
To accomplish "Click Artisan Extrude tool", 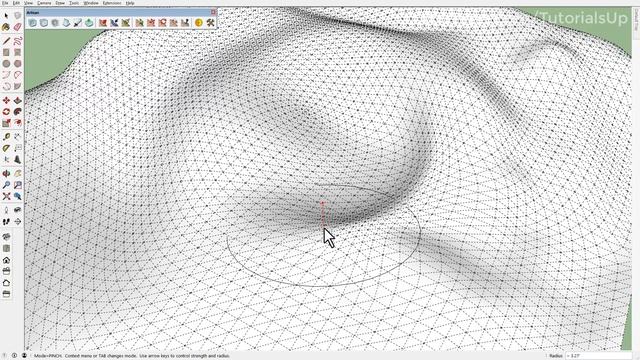I will click(89, 23).
